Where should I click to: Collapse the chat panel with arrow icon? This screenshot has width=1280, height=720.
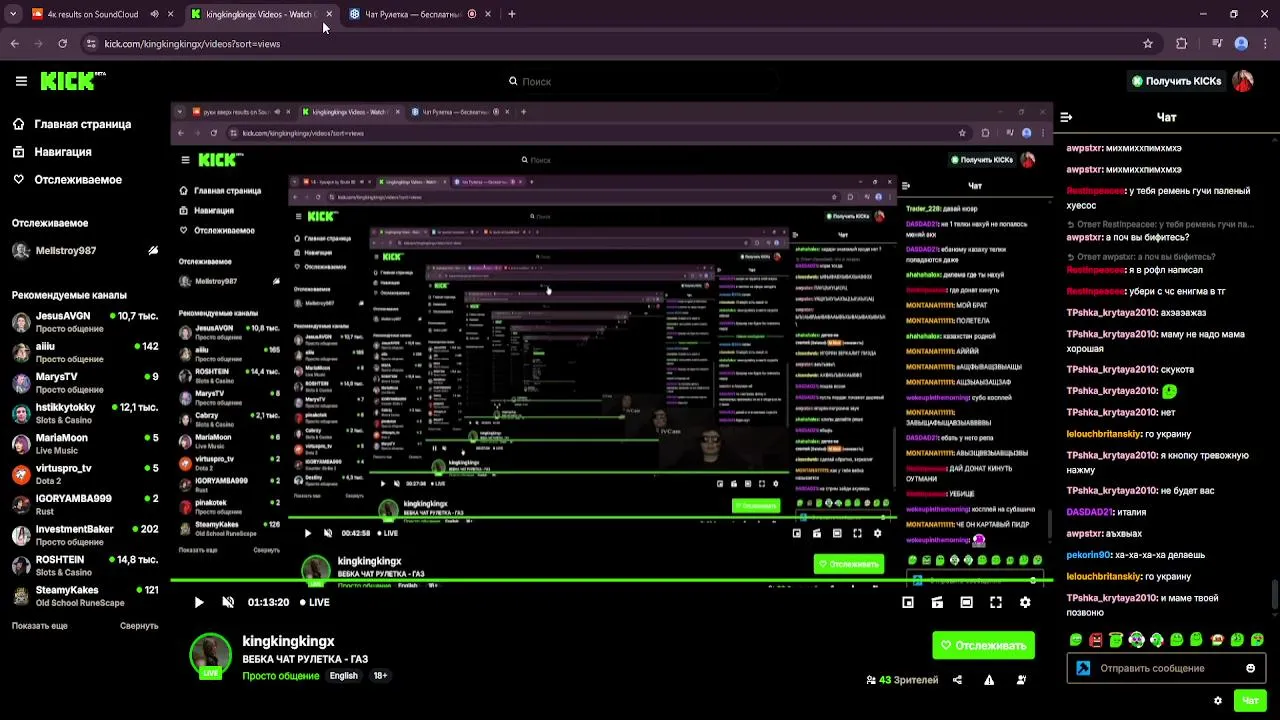click(x=1066, y=117)
